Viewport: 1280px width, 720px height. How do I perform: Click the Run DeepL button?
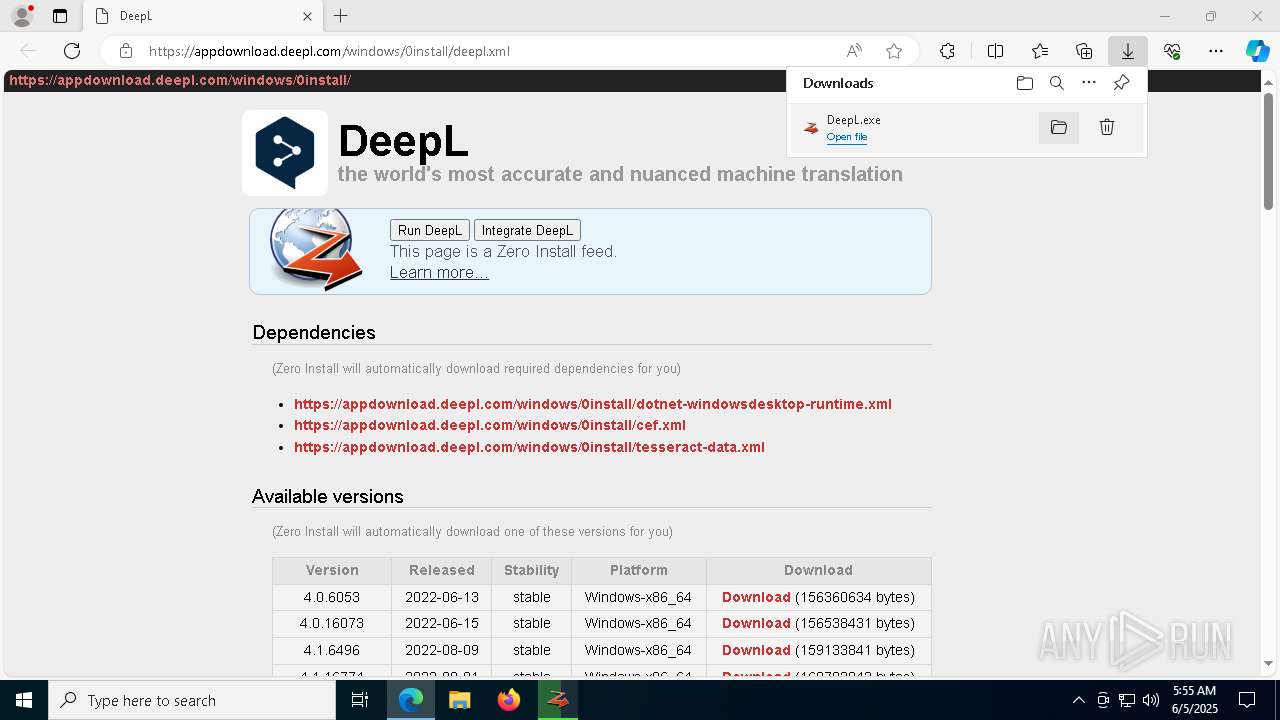click(430, 230)
